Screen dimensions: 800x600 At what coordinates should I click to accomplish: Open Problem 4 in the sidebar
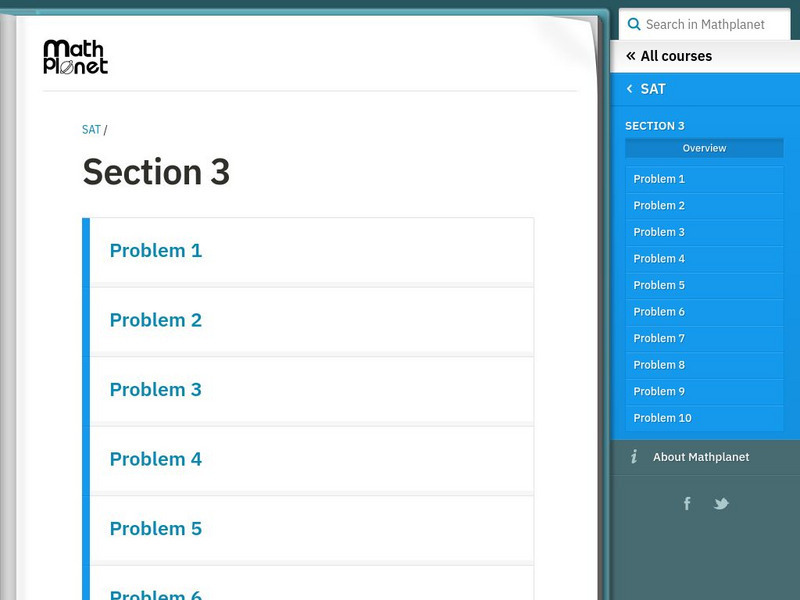click(704, 259)
